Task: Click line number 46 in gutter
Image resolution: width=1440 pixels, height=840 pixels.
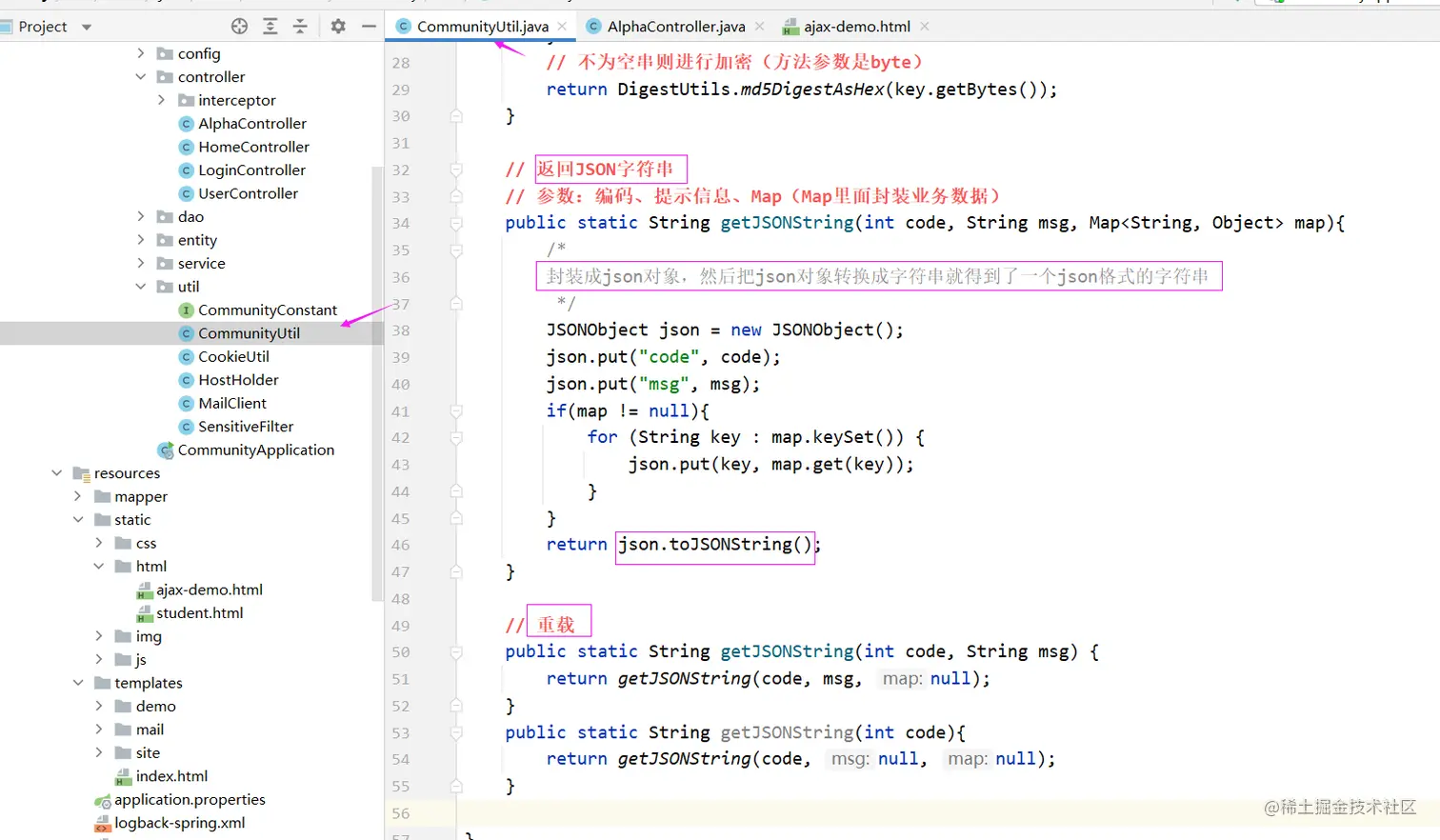Action: point(400,545)
